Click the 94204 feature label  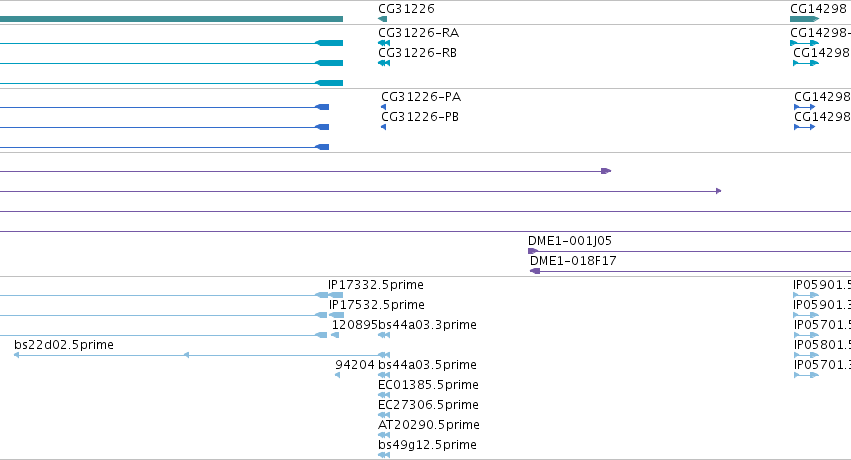click(x=355, y=365)
